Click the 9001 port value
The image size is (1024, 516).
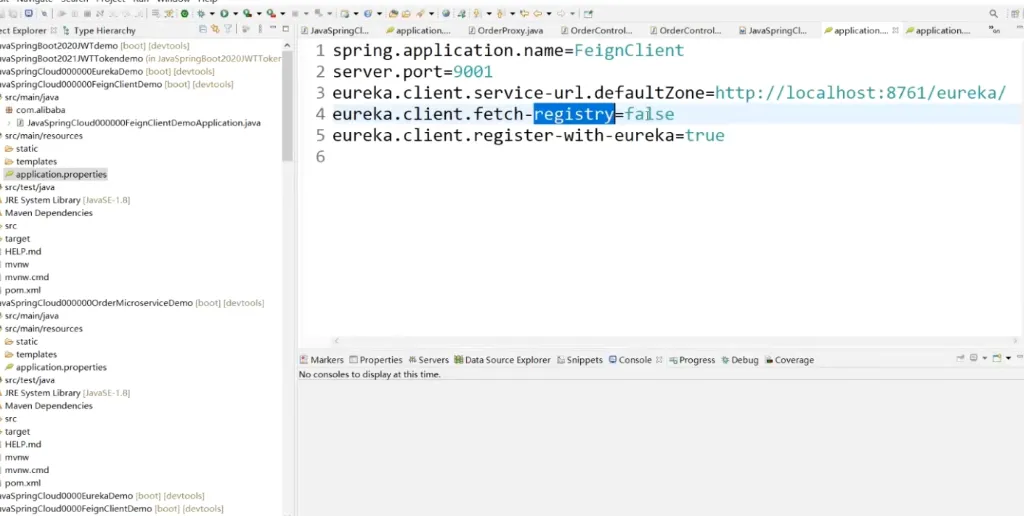point(473,72)
